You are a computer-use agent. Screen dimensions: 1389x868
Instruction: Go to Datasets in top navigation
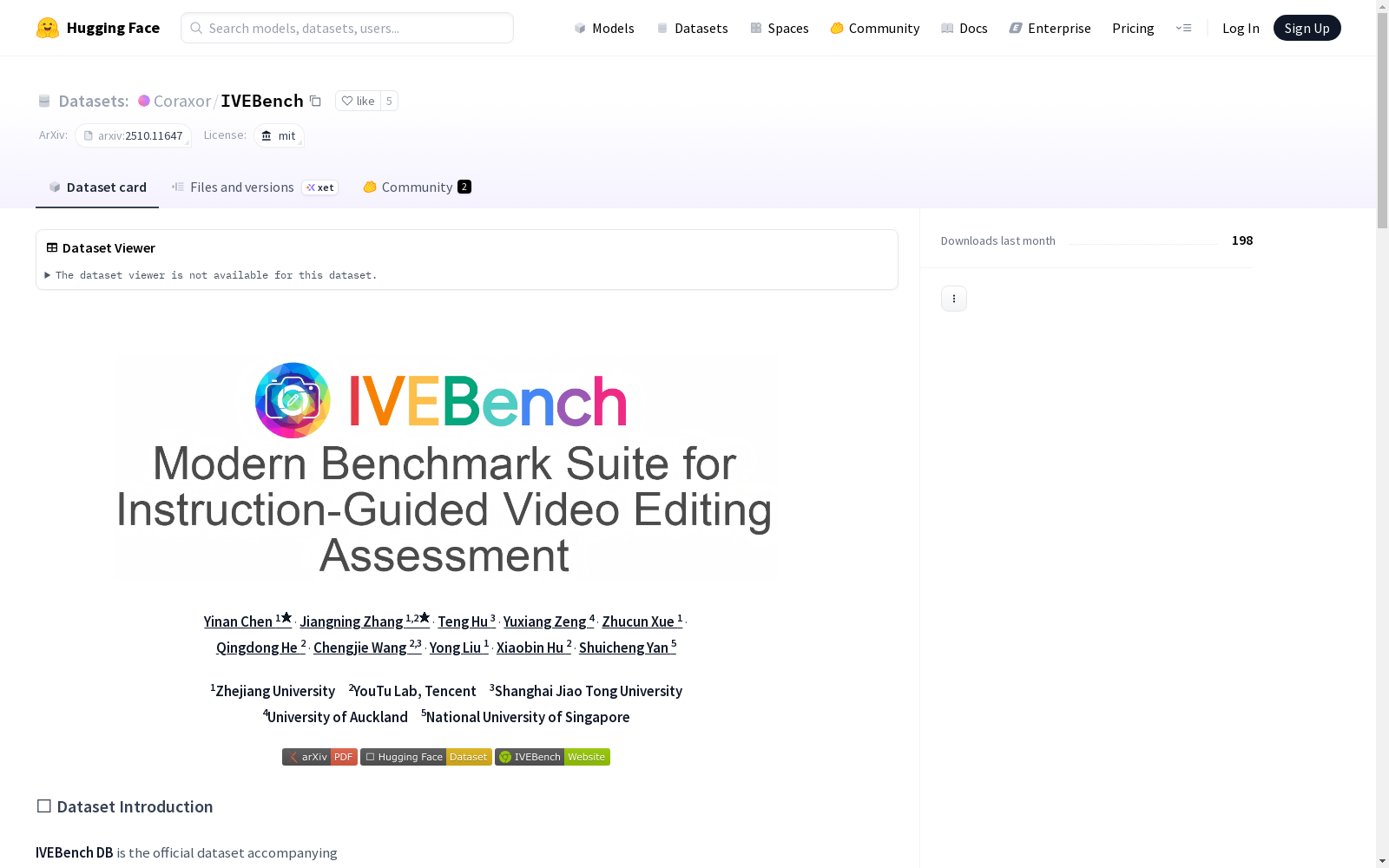(692, 28)
